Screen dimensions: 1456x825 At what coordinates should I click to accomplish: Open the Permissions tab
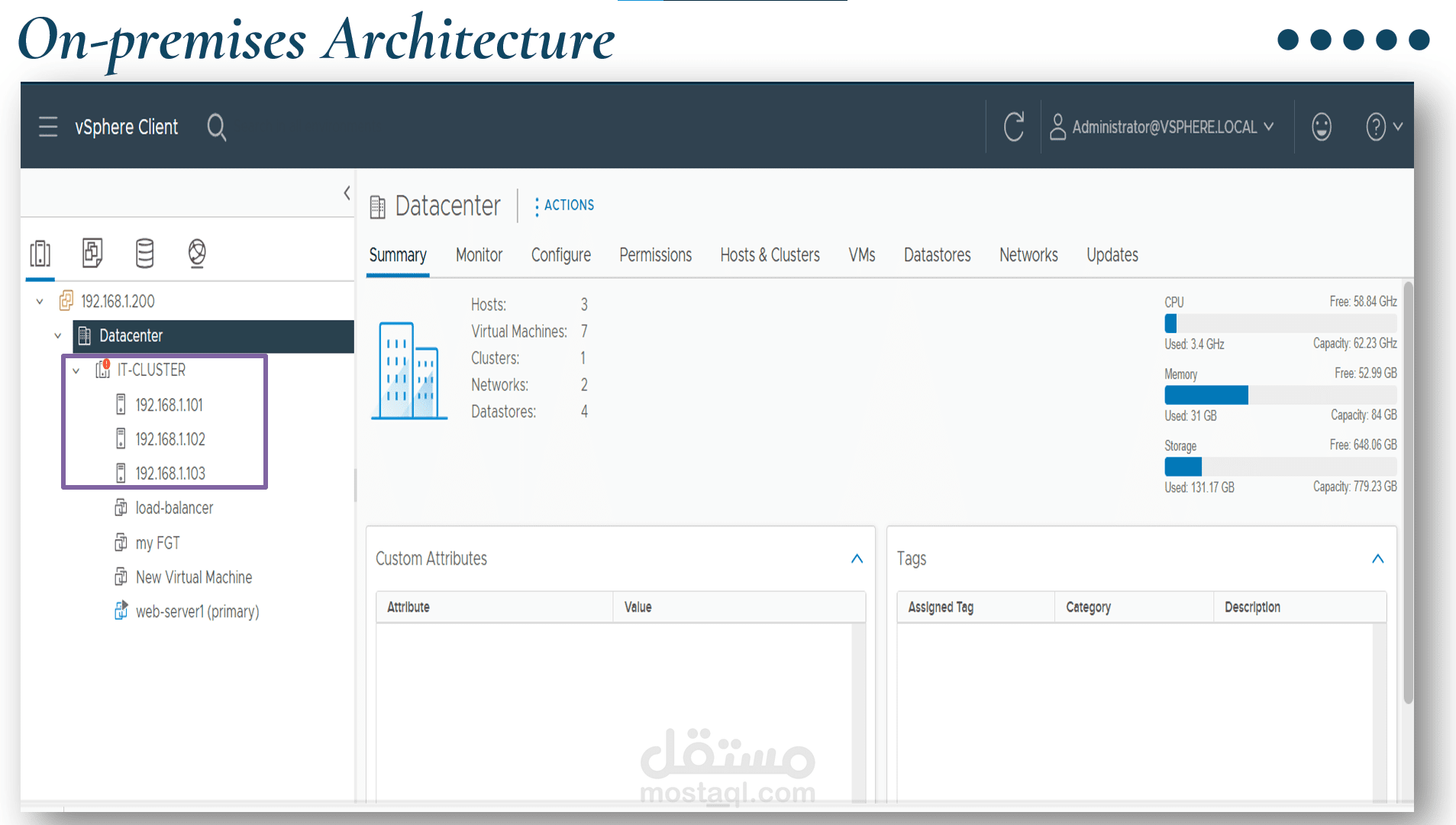pos(655,255)
